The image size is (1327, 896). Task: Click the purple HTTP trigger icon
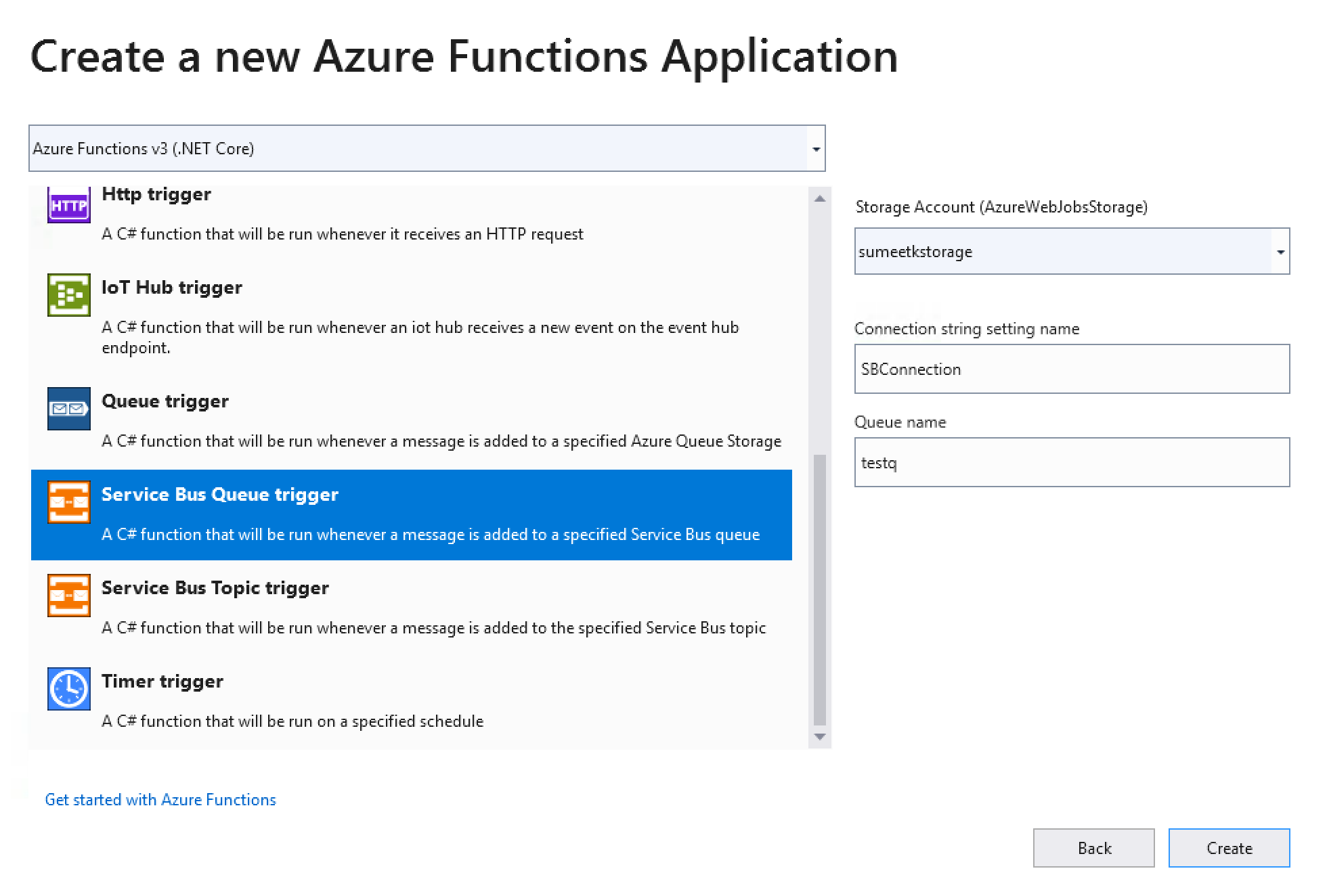coord(68,205)
